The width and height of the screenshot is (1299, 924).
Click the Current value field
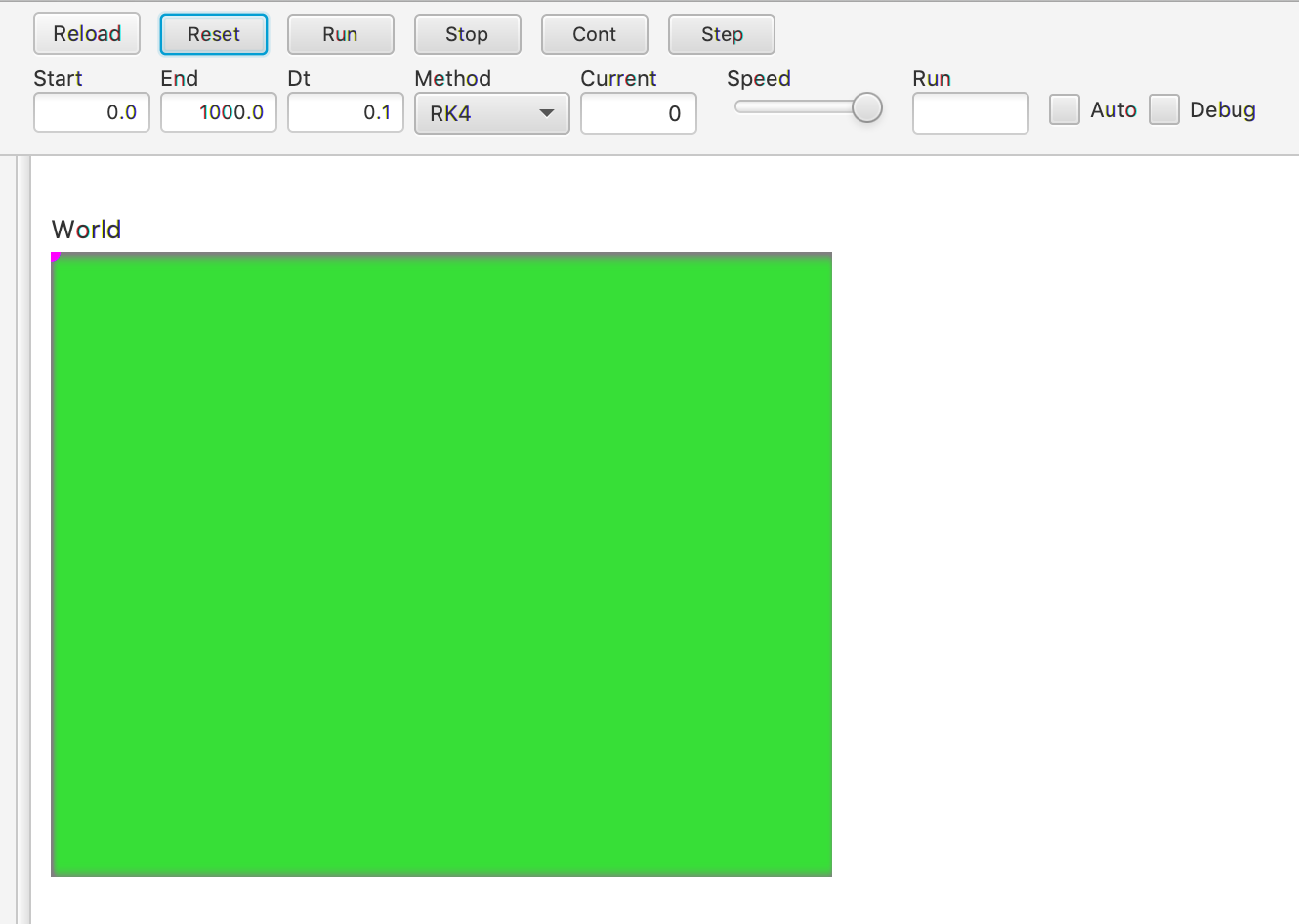[x=639, y=113]
